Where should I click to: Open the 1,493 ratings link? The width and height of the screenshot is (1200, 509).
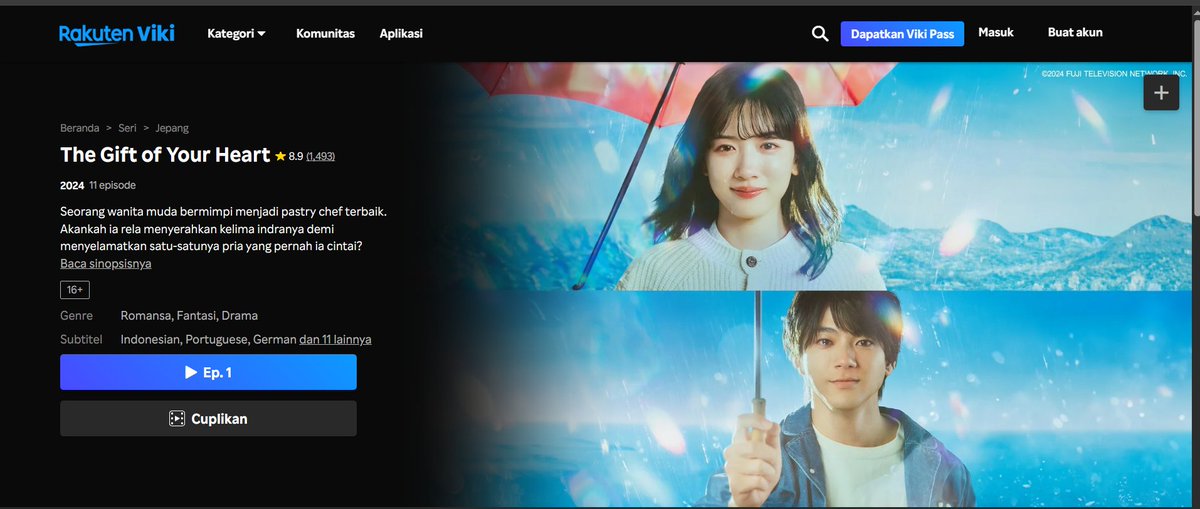(x=320, y=157)
